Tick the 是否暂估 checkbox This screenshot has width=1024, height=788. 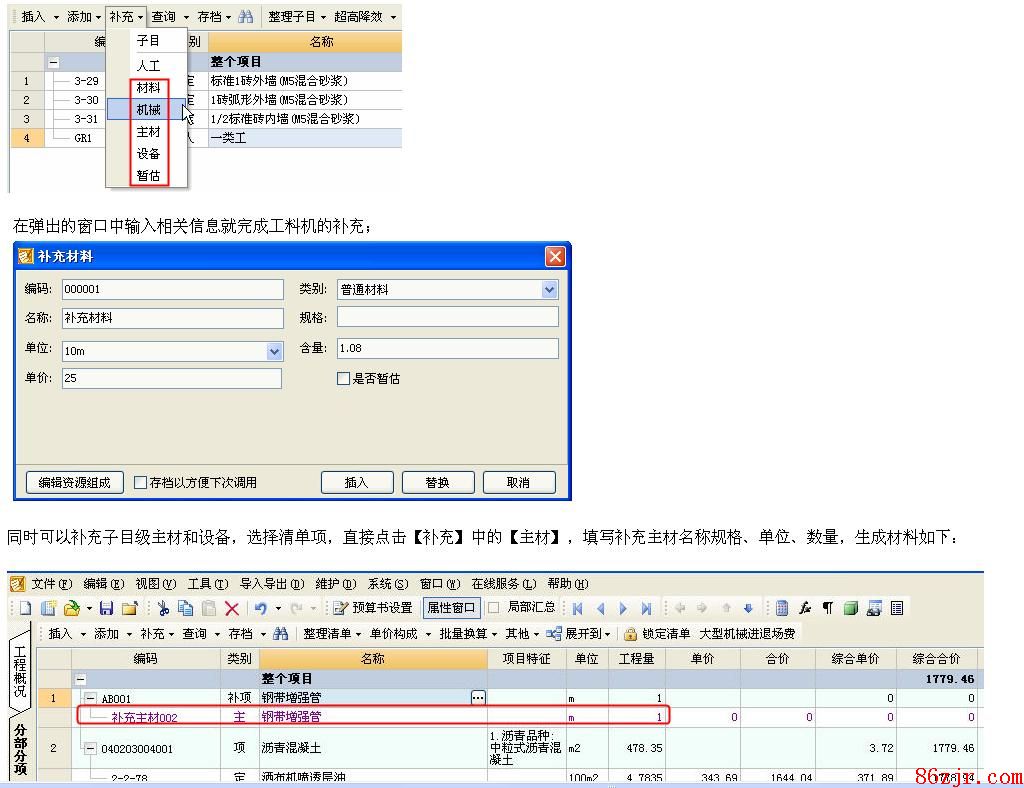[344, 379]
